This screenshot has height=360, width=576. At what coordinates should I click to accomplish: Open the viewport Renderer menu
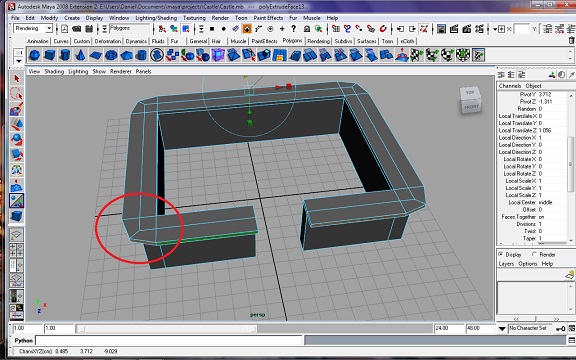[120, 71]
